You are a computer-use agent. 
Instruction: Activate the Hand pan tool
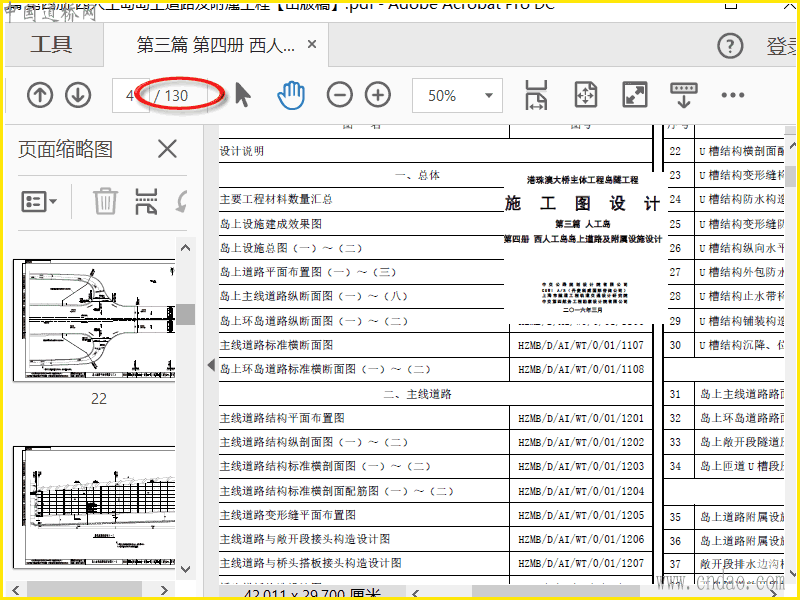tap(291, 95)
